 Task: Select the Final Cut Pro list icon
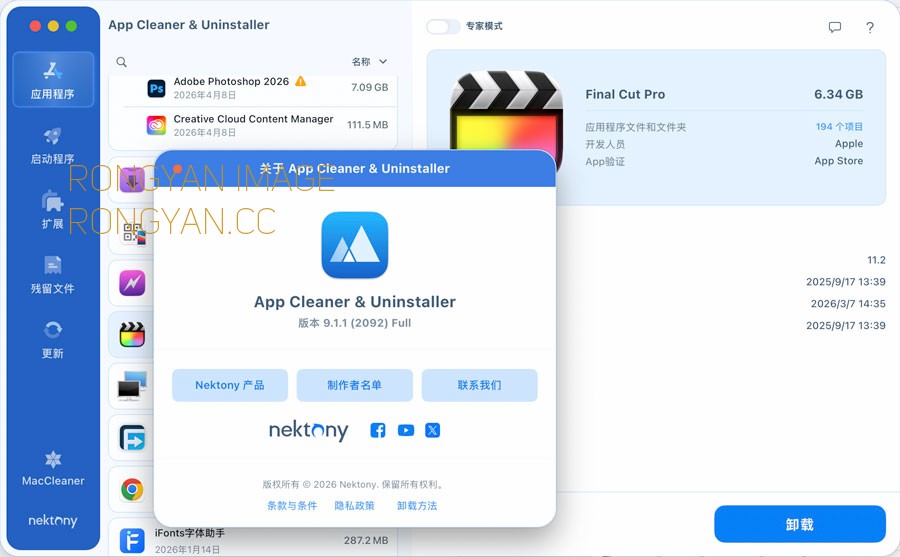[132, 335]
